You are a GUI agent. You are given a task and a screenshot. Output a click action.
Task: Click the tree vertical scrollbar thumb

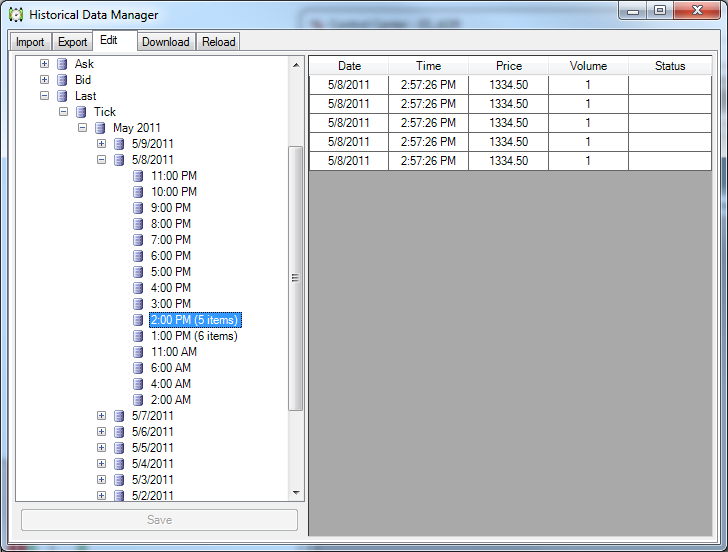pyautogui.click(x=296, y=278)
